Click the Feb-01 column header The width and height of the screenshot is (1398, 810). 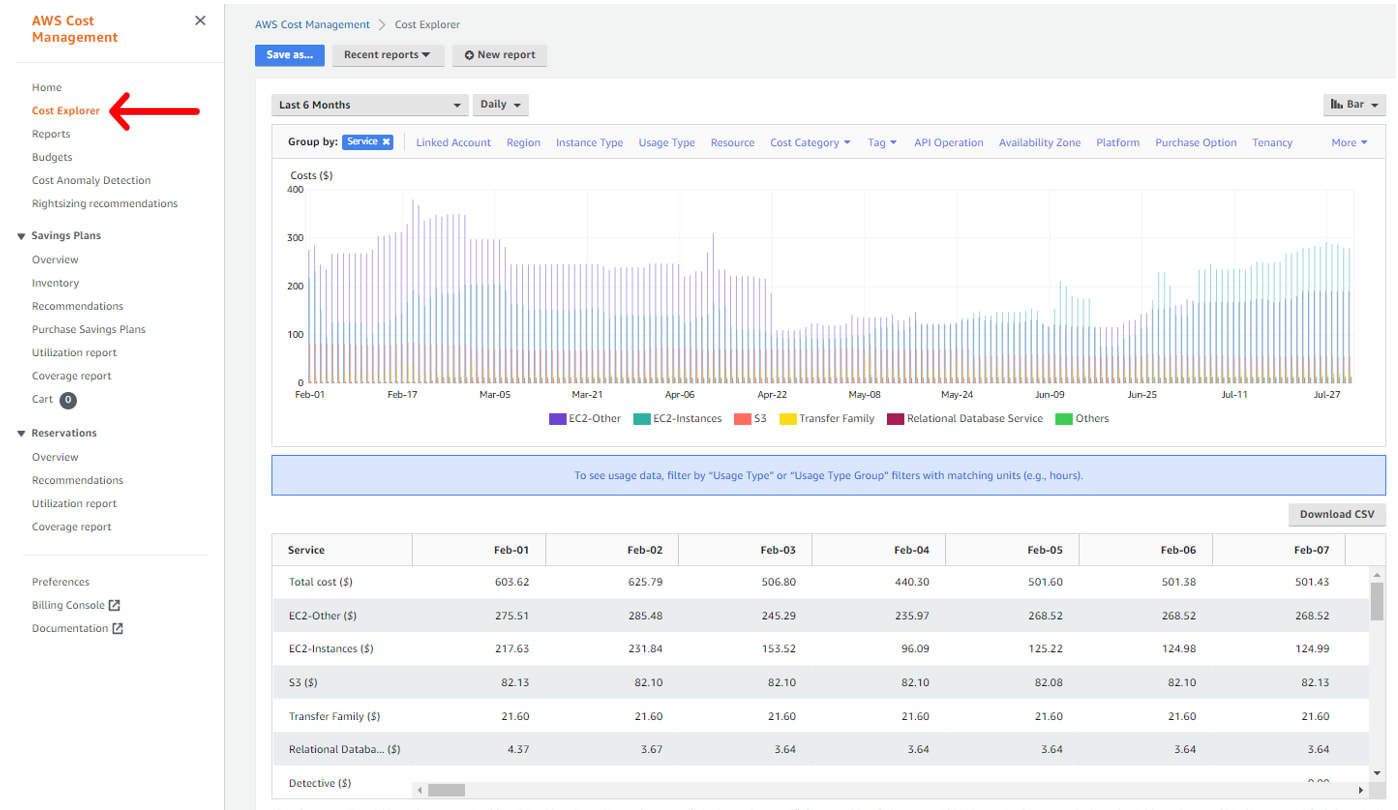[479, 550]
